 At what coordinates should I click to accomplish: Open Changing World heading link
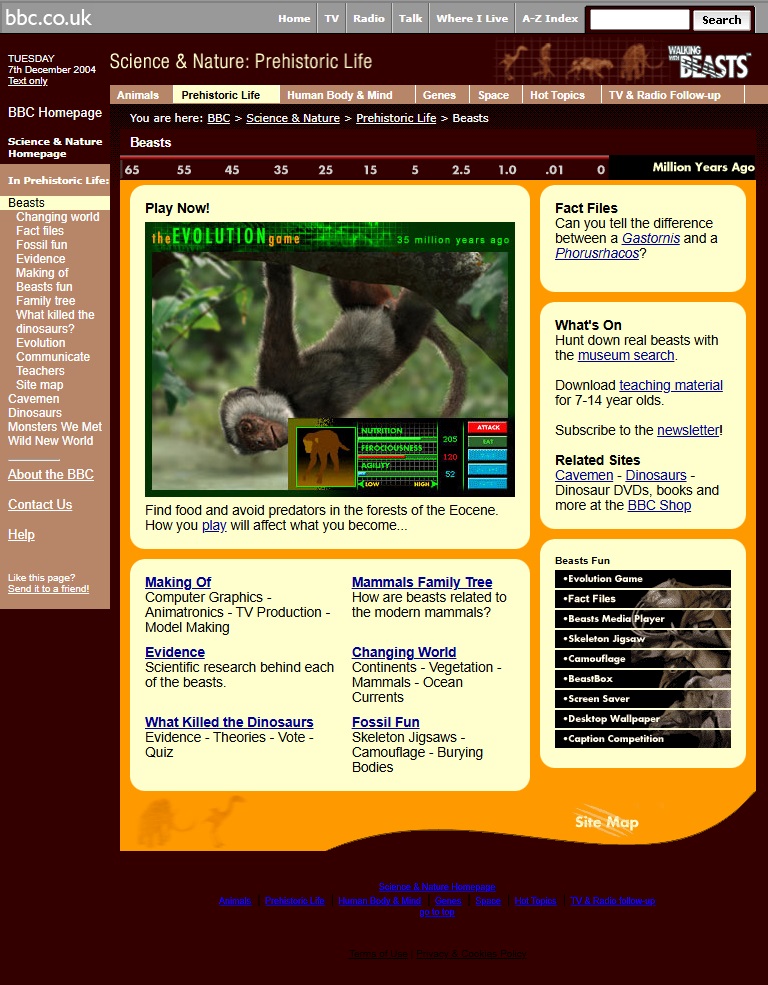pyautogui.click(x=404, y=652)
